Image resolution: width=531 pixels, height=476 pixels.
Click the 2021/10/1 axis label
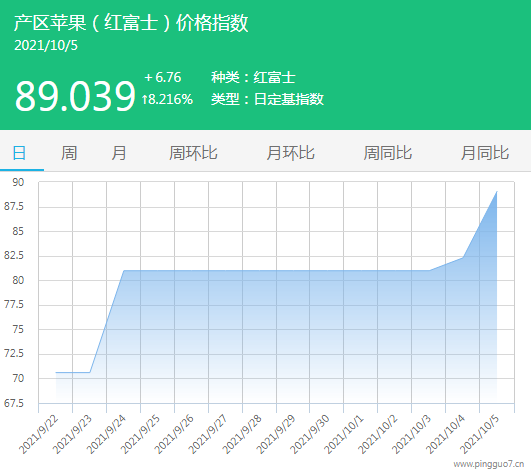coord(344,434)
